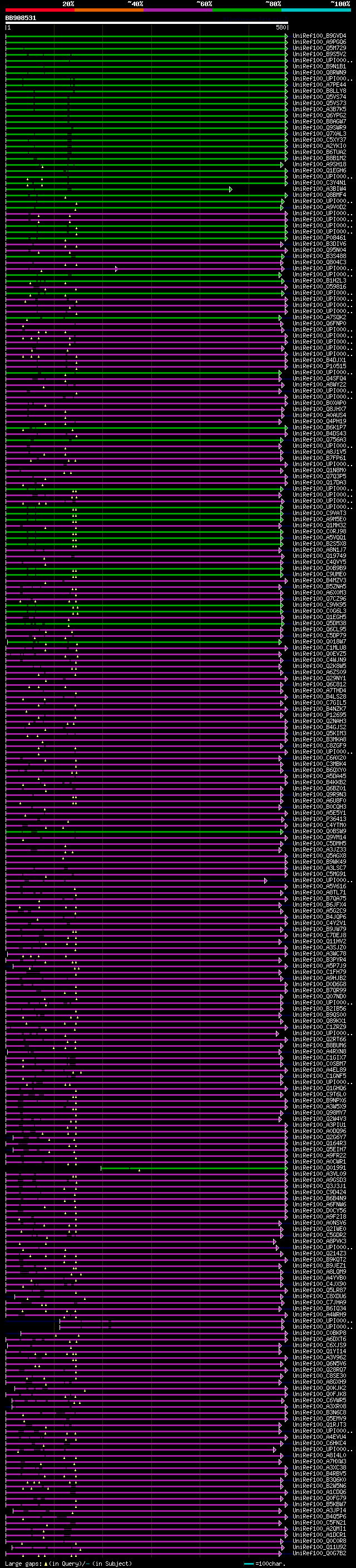
Task: Click hit label UniRef100_Q5VS74
Action: [x=319, y=97]
